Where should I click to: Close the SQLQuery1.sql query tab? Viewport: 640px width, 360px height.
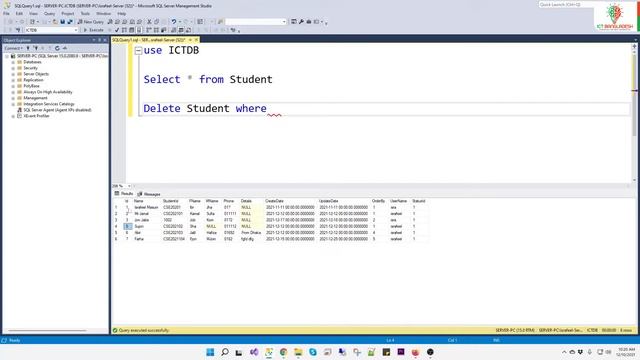tap(196, 40)
